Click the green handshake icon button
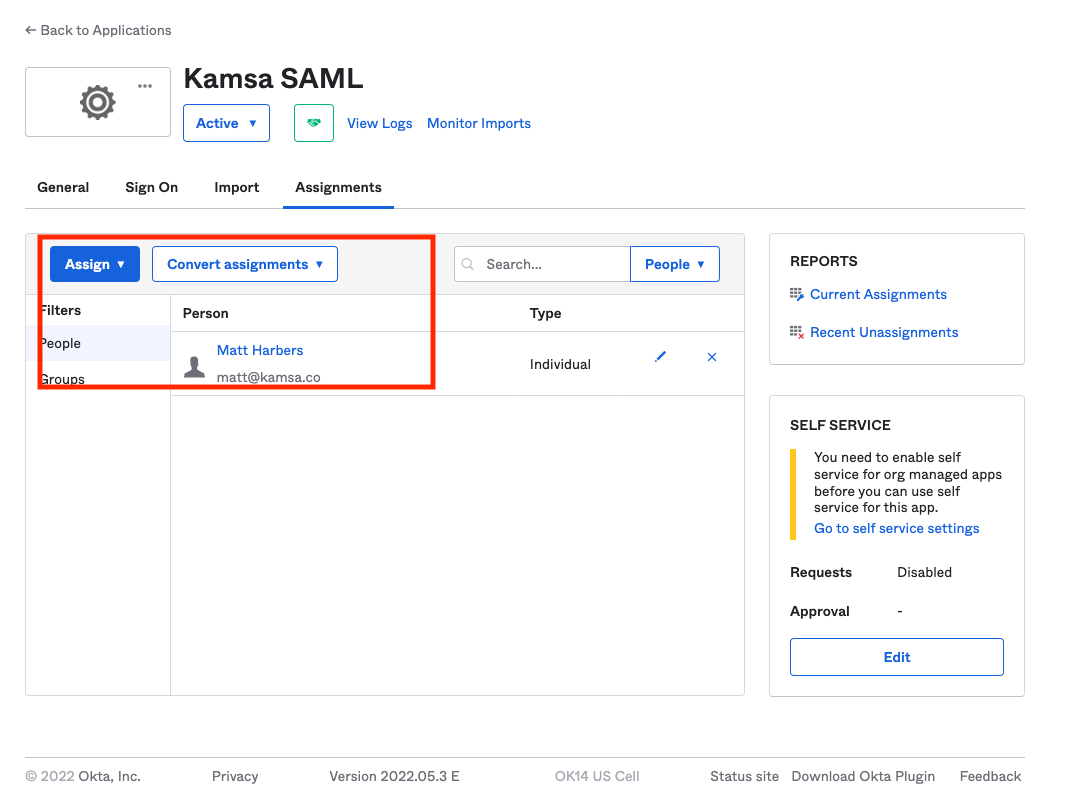Image resolution: width=1066 pixels, height=809 pixels. tap(313, 123)
